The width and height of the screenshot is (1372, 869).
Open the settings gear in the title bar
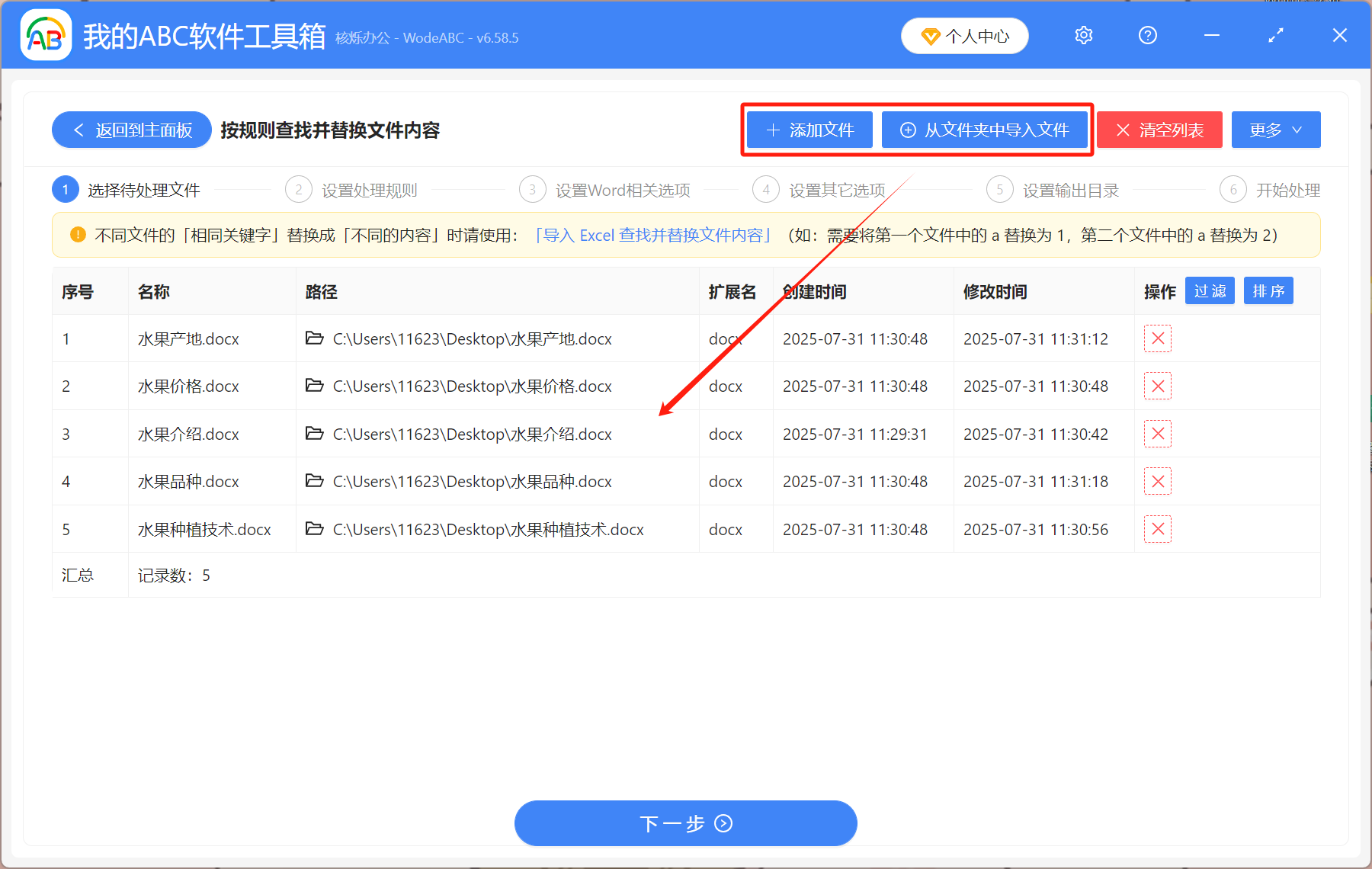(1083, 35)
